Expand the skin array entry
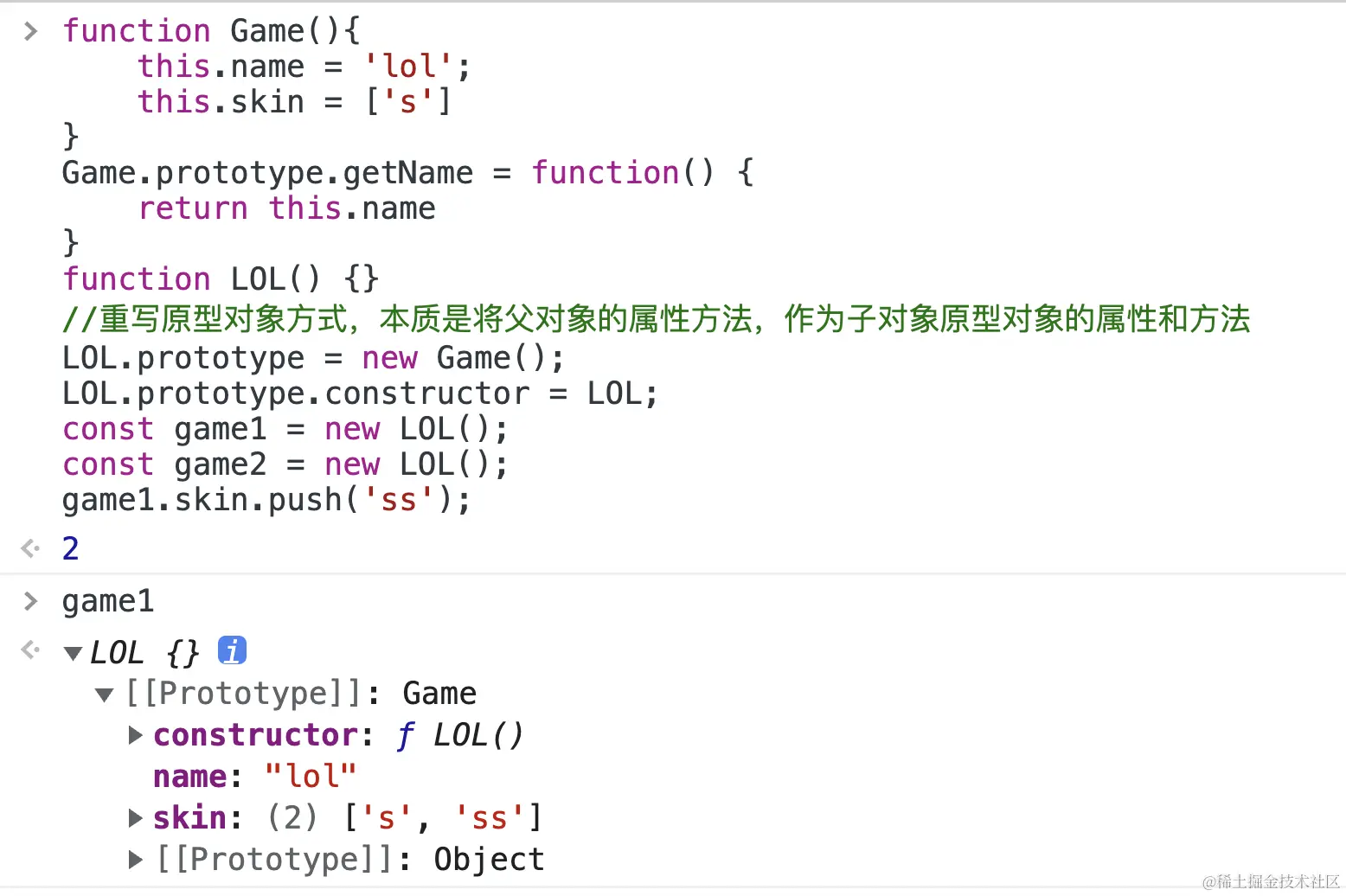1346x896 pixels. pos(135,817)
